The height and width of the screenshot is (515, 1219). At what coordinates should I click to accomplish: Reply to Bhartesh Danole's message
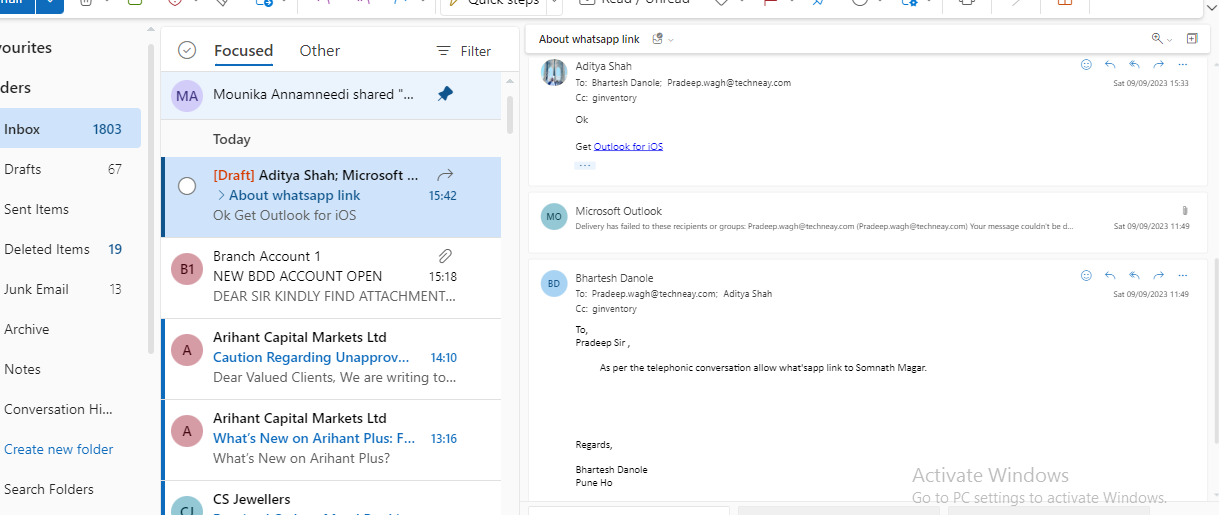(1110, 276)
